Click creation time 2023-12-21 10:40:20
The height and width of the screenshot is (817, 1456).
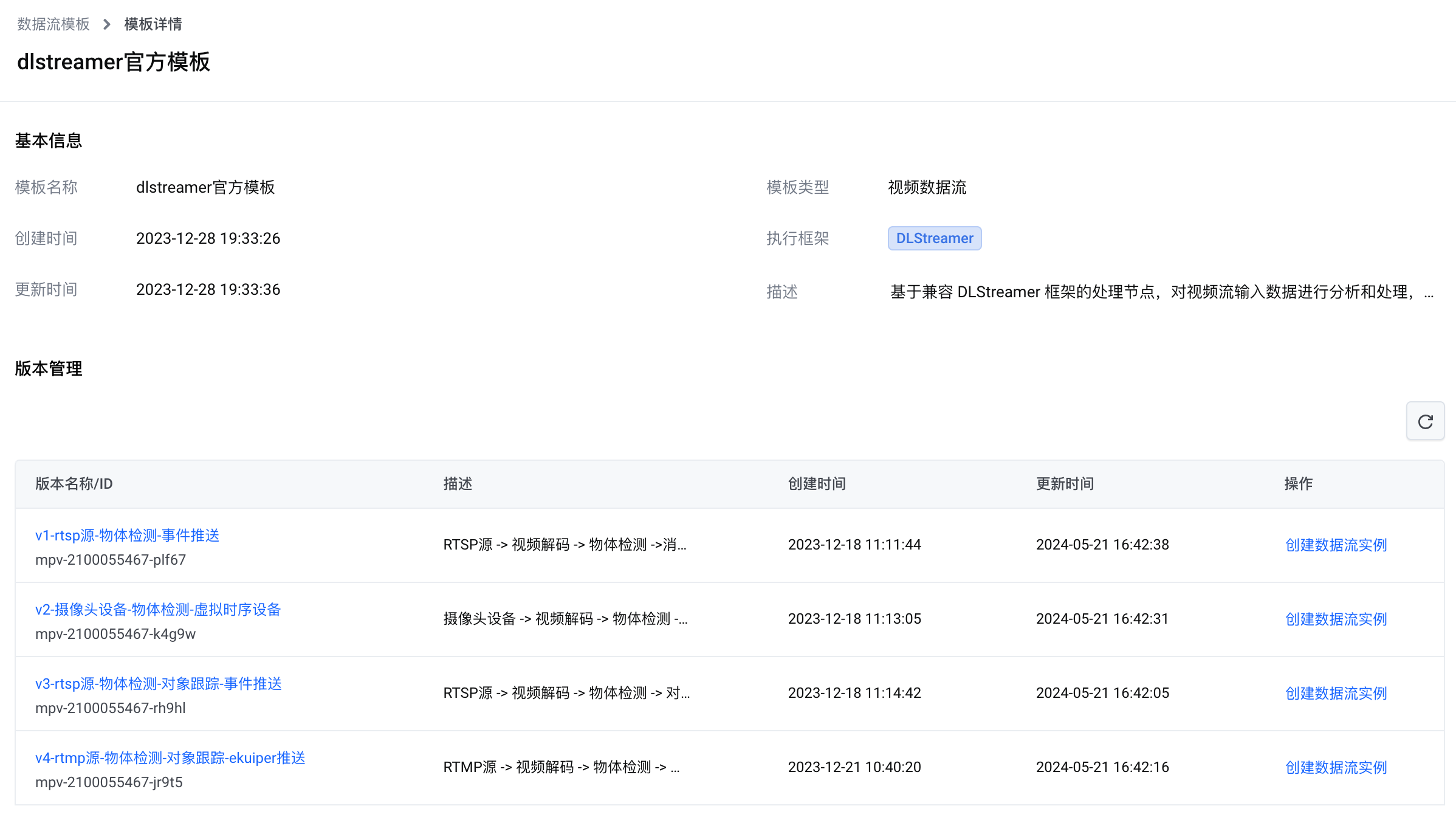click(x=854, y=767)
